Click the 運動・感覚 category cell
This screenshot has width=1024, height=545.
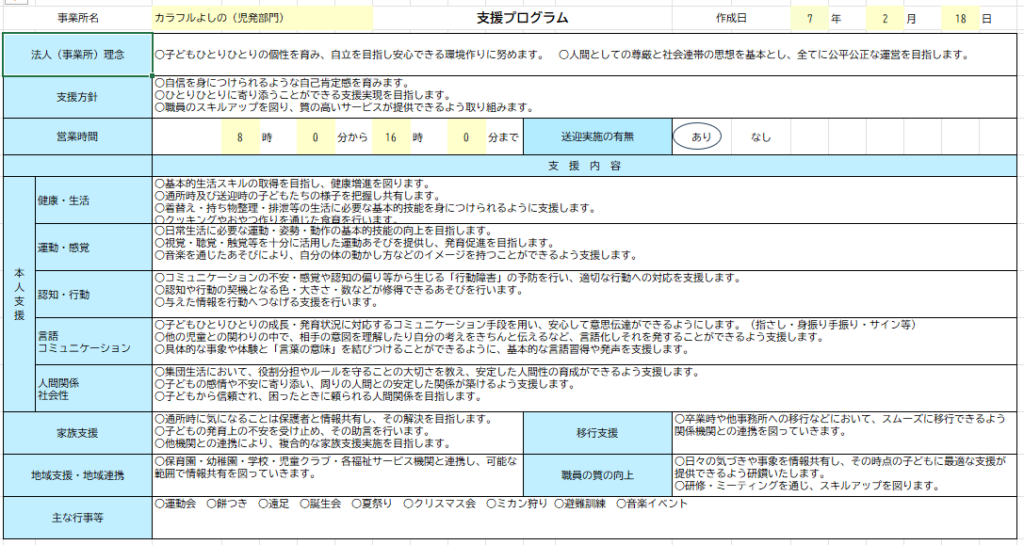93,247
